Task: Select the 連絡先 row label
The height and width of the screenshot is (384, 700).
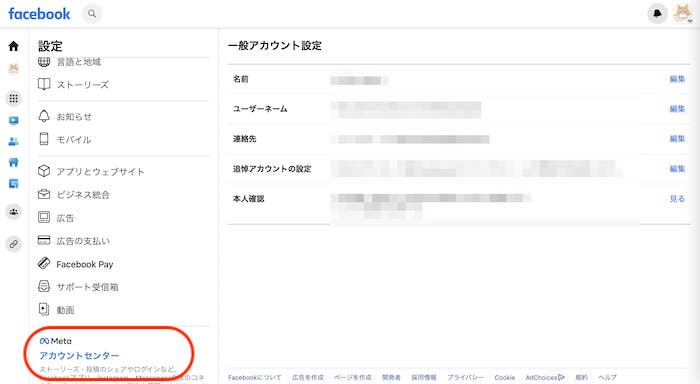Action: [x=245, y=139]
